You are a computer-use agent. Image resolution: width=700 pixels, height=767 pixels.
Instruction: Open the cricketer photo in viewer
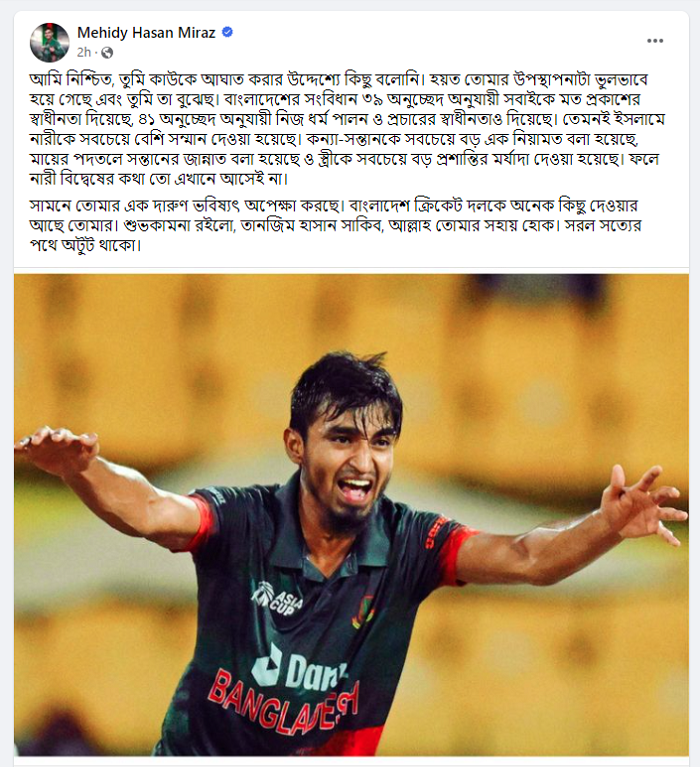click(351, 515)
